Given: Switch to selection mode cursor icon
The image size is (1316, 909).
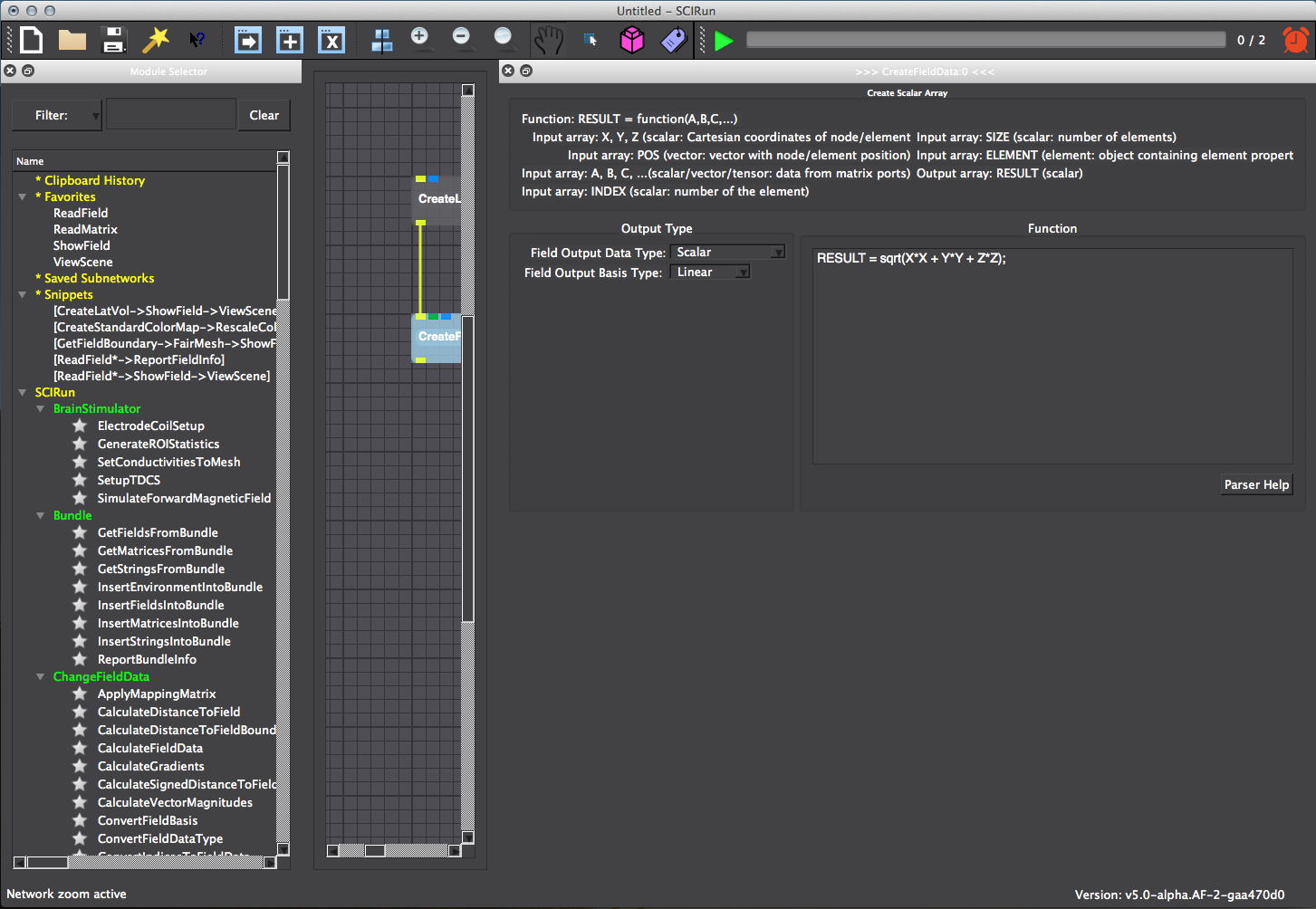Looking at the screenshot, I should click(591, 40).
